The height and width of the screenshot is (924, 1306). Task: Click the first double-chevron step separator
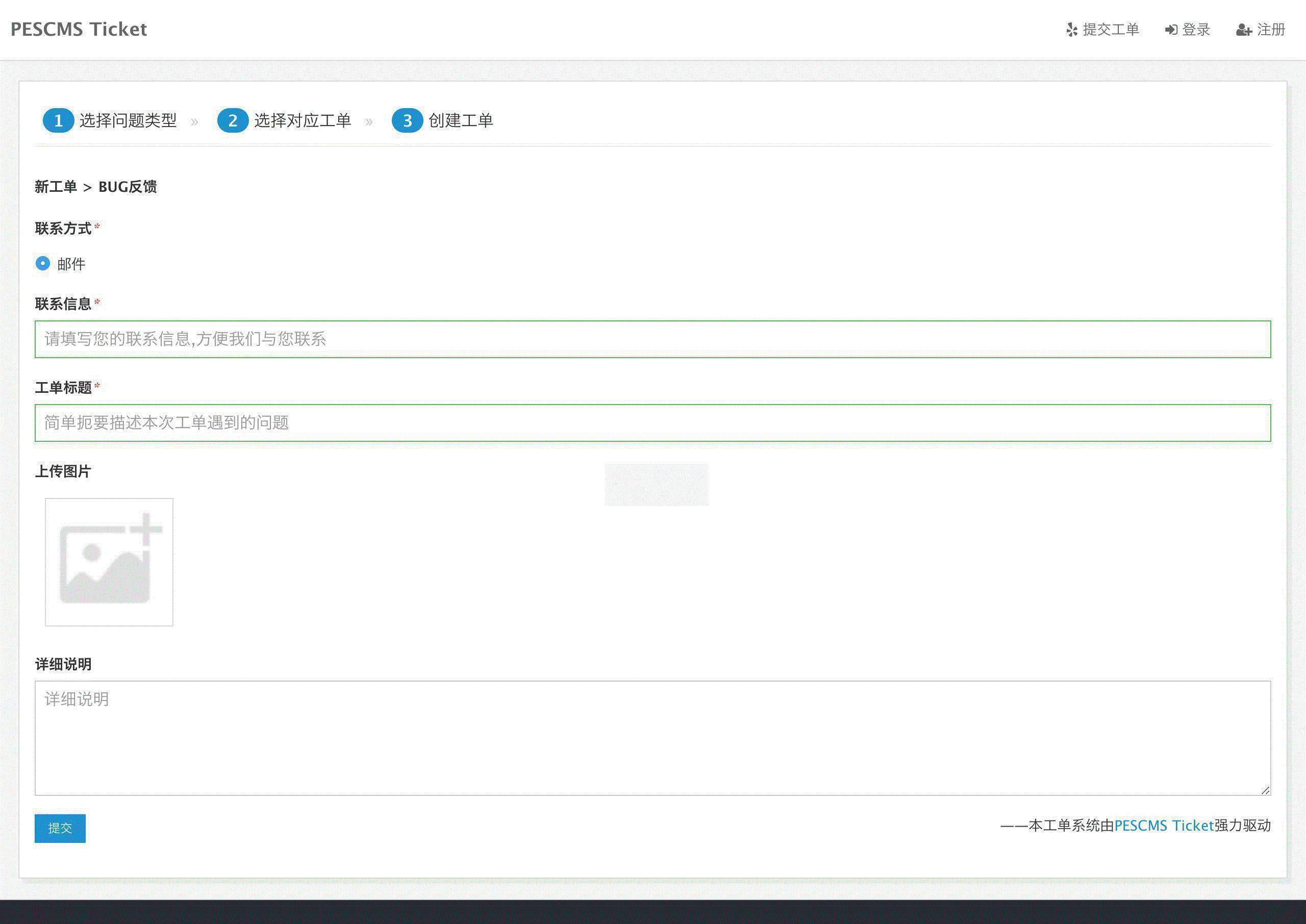tap(194, 122)
